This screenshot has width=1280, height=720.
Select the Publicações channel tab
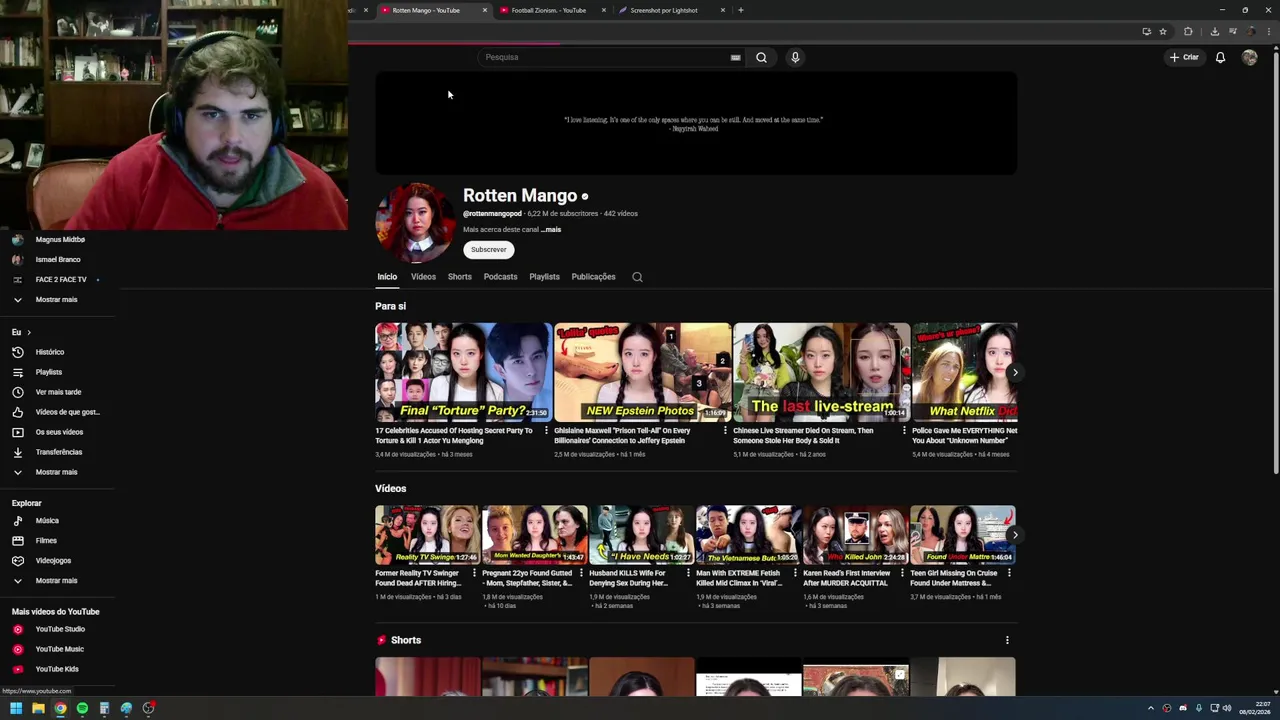594,277
